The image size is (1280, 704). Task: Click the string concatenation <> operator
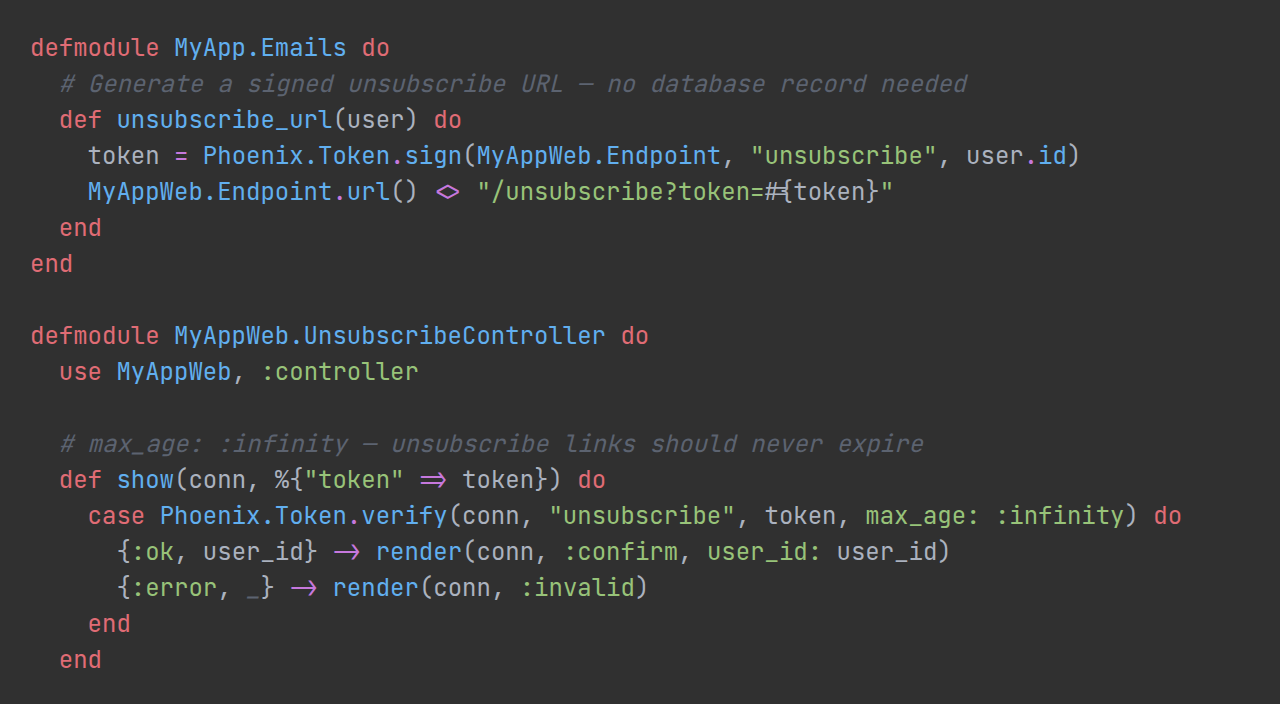[x=448, y=192]
